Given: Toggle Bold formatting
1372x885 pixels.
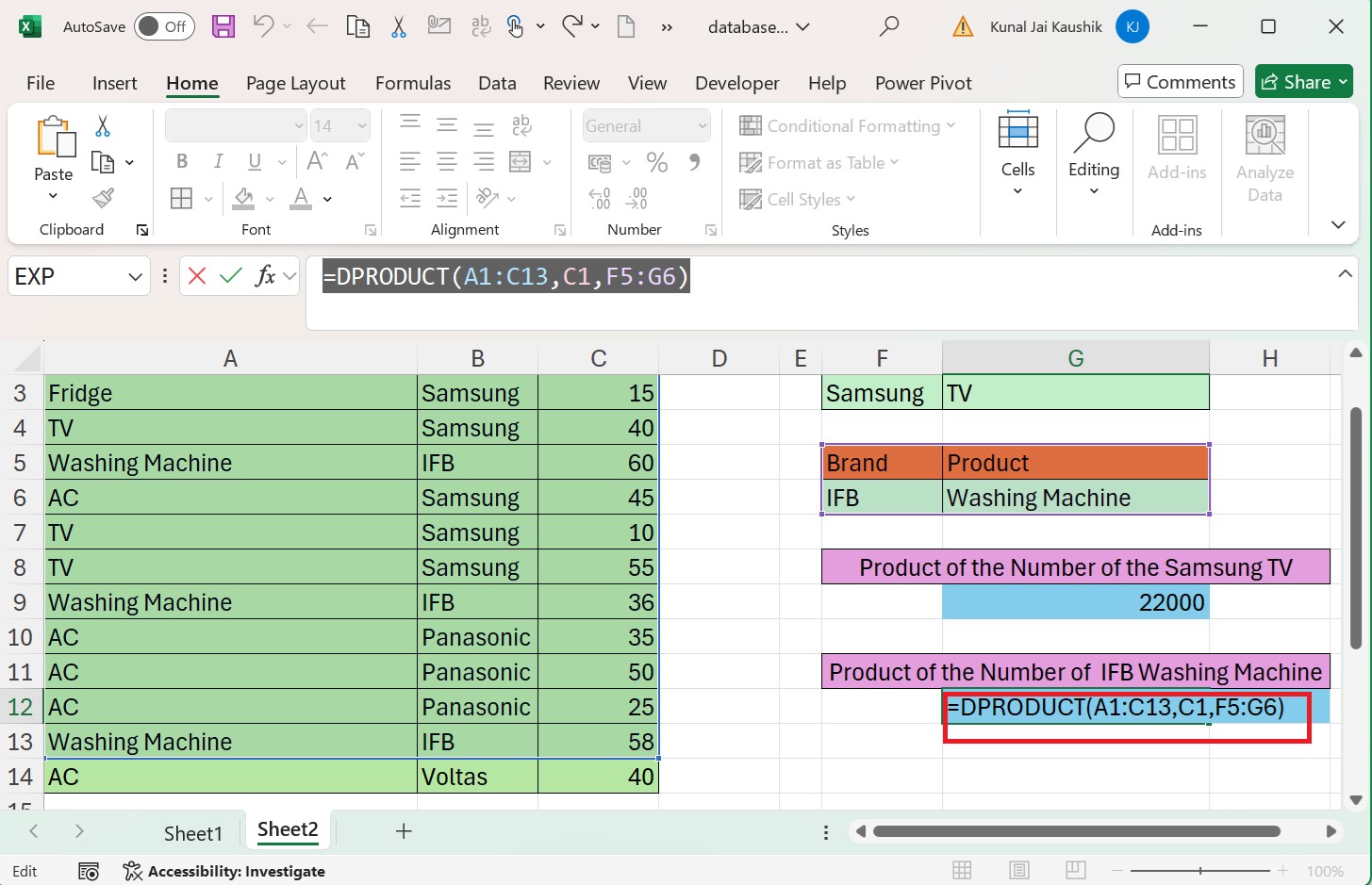Looking at the screenshot, I should pyautogui.click(x=181, y=161).
